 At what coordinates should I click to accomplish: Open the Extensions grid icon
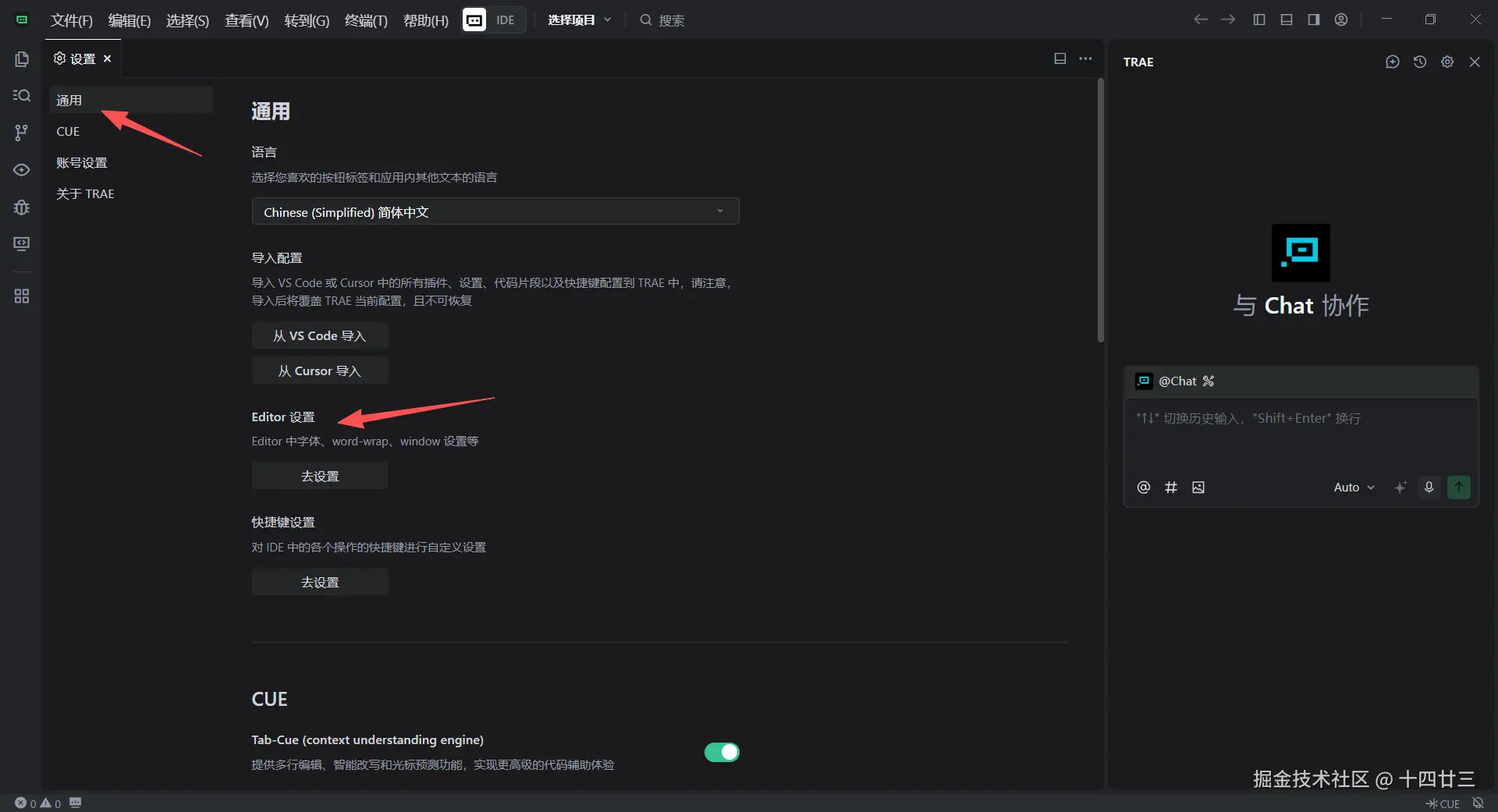(22, 296)
